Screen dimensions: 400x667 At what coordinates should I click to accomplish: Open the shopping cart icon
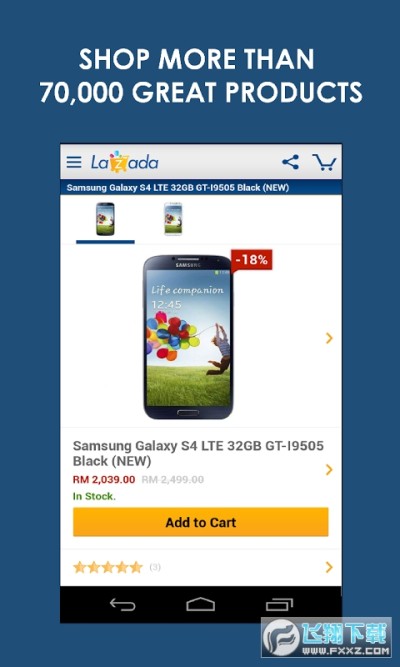click(x=324, y=162)
